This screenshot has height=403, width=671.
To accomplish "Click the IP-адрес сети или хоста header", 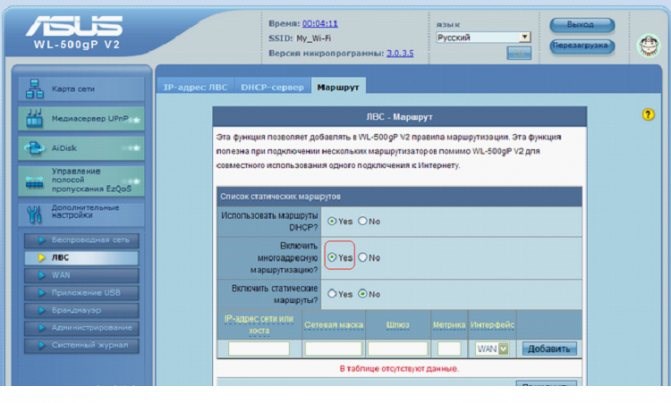I will [259, 325].
